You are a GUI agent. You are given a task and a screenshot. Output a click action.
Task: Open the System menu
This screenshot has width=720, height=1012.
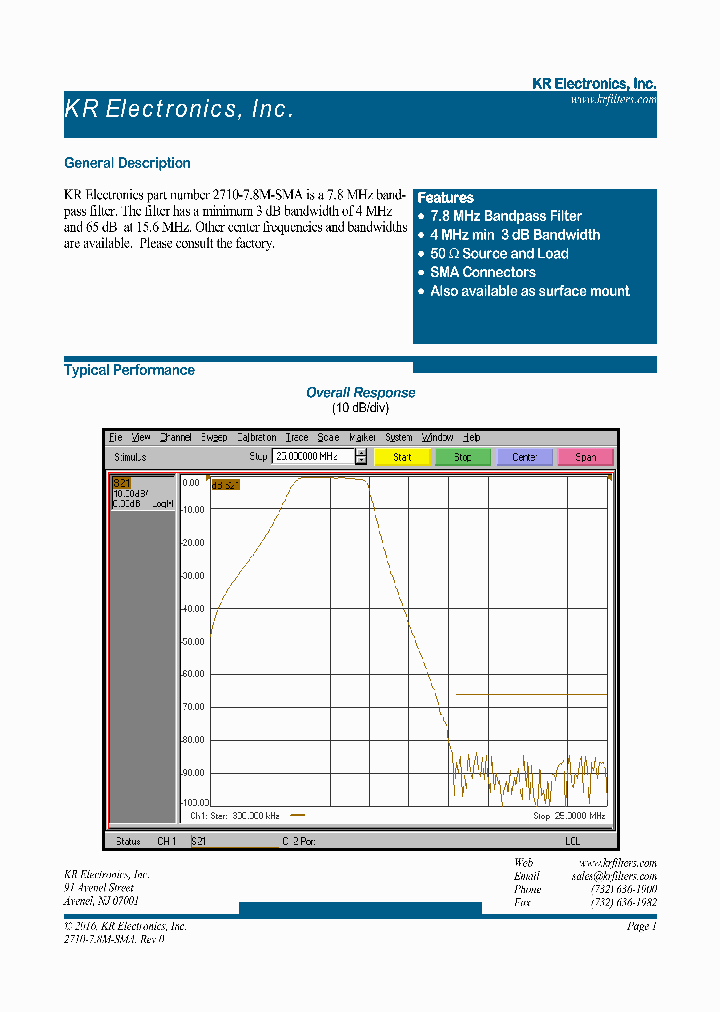click(x=398, y=438)
